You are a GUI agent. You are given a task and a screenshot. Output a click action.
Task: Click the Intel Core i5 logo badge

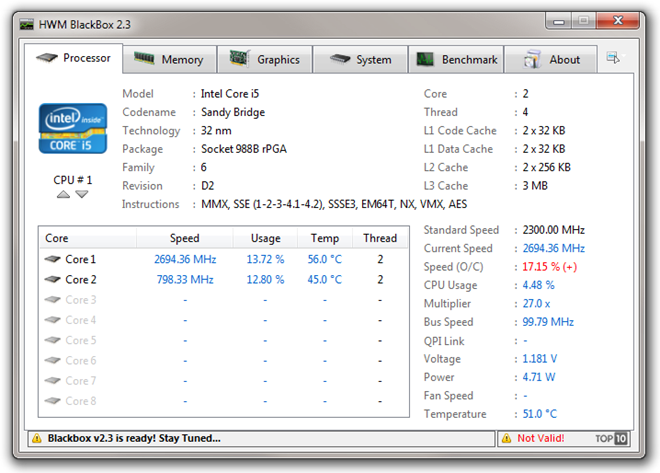pyautogui.click(x=73, y=128)
